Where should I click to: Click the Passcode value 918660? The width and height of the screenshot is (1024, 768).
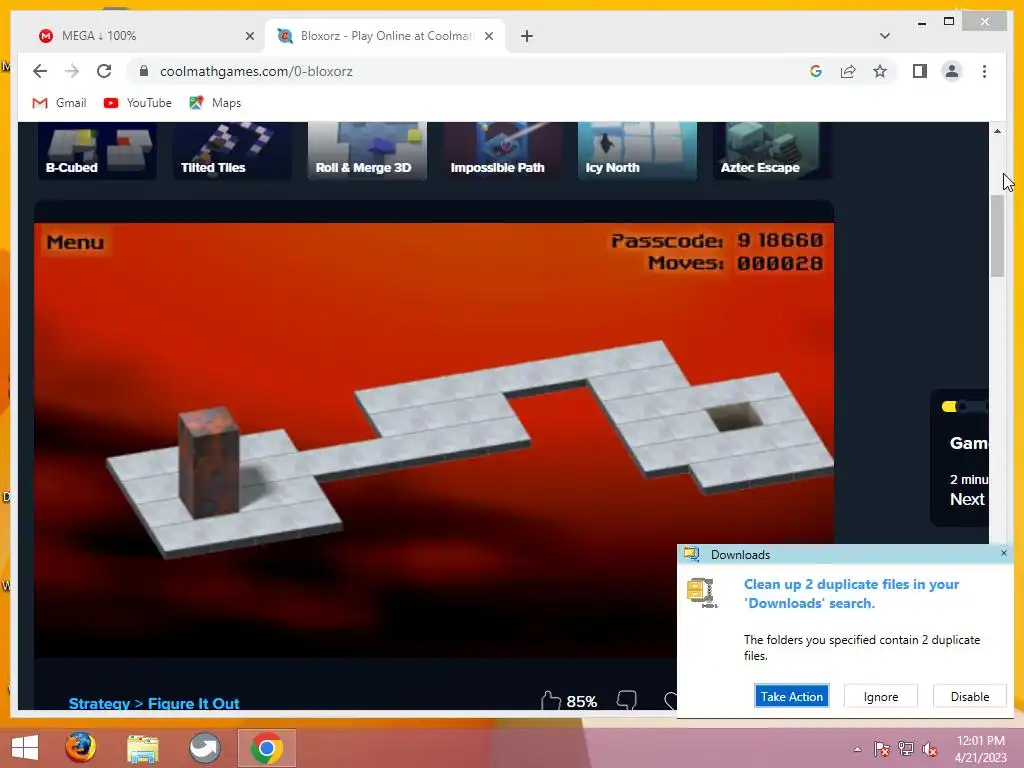pyautogui.click(x=780, y=240)
